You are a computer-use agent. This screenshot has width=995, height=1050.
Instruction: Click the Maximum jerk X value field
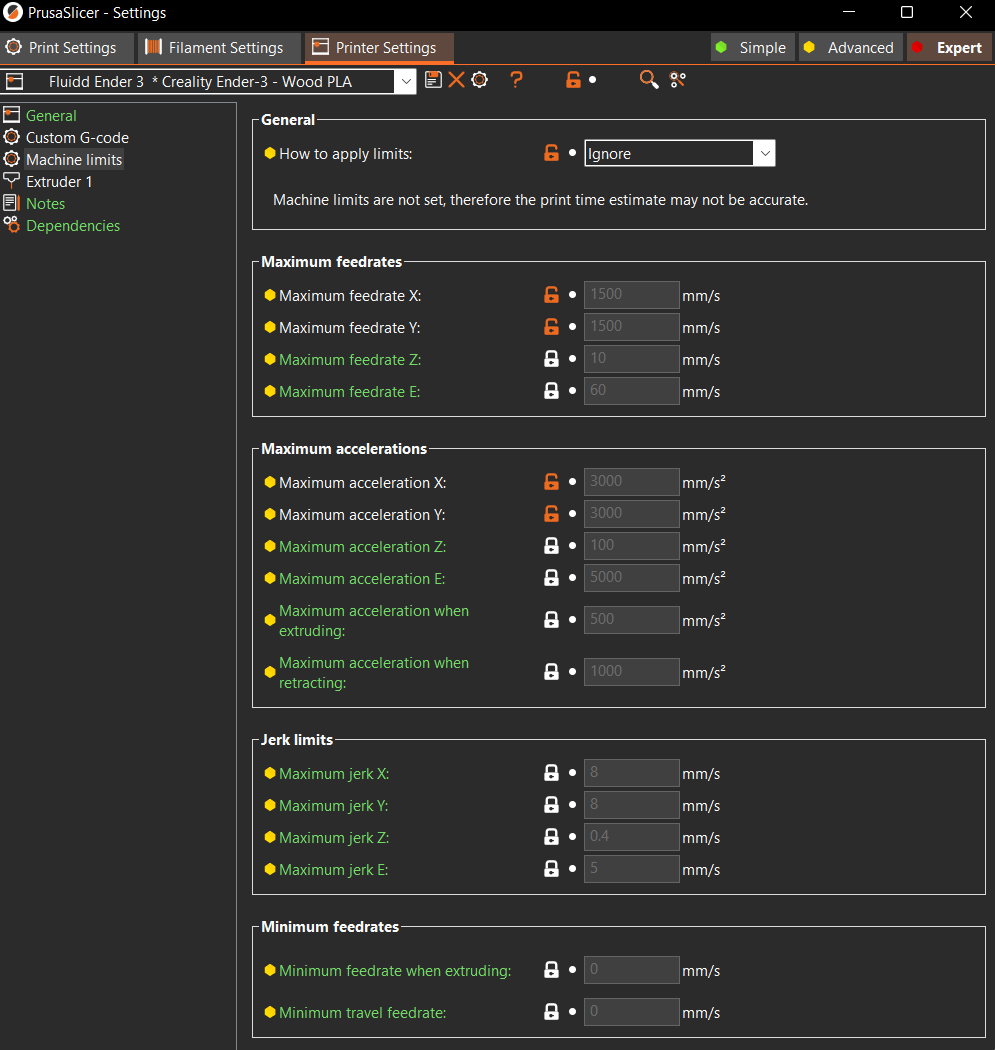point(631,773)
